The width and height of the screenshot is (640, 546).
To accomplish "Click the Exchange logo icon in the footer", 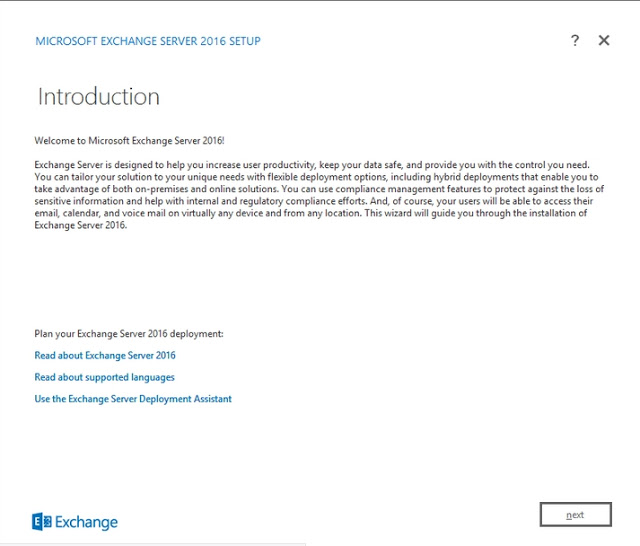I will (41, 521).
